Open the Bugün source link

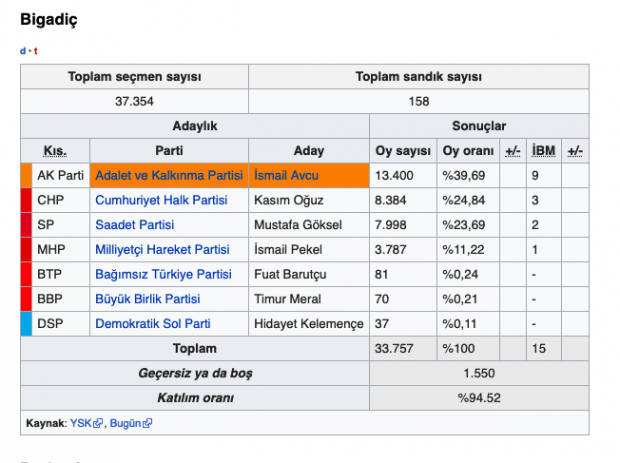[125, 423]
